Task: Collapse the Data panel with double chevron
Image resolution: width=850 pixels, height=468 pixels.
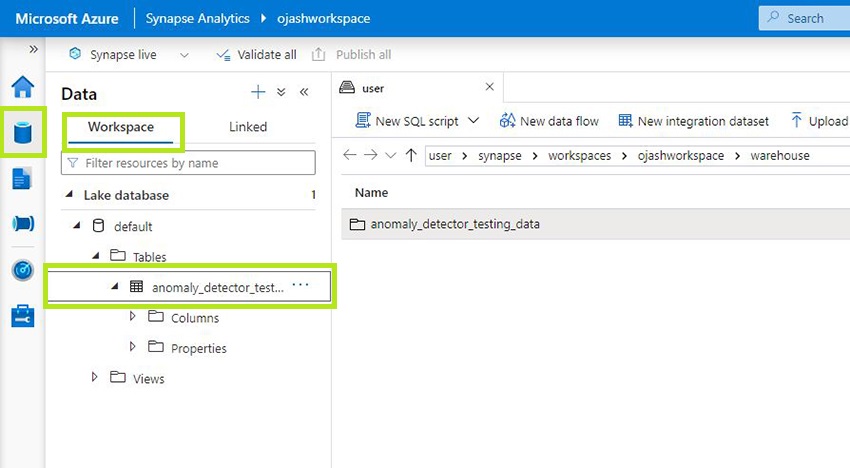Action: tap(304, 93)
